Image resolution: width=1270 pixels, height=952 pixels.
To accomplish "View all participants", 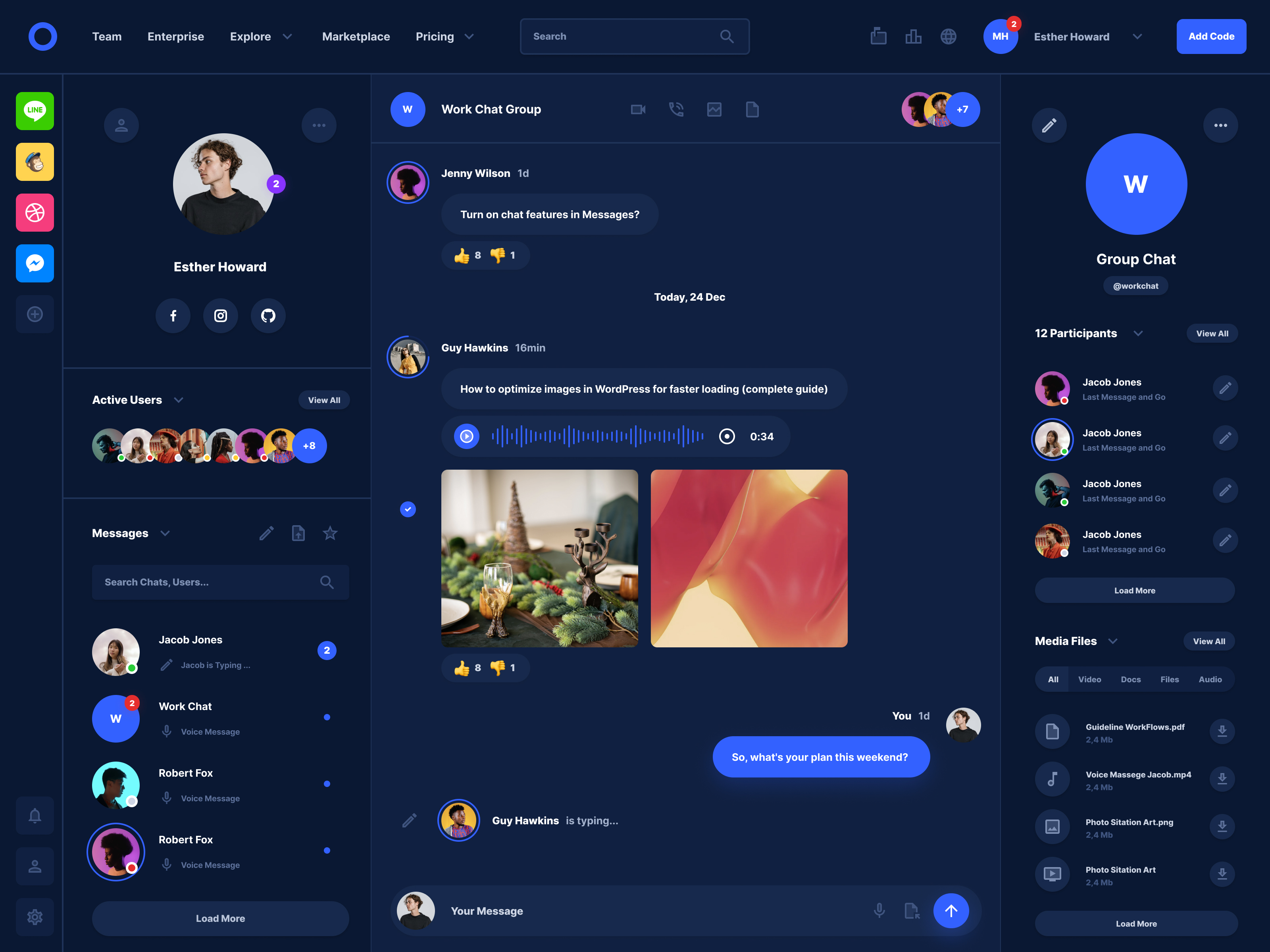I will pyautogui.click(x=1212, y=334).
